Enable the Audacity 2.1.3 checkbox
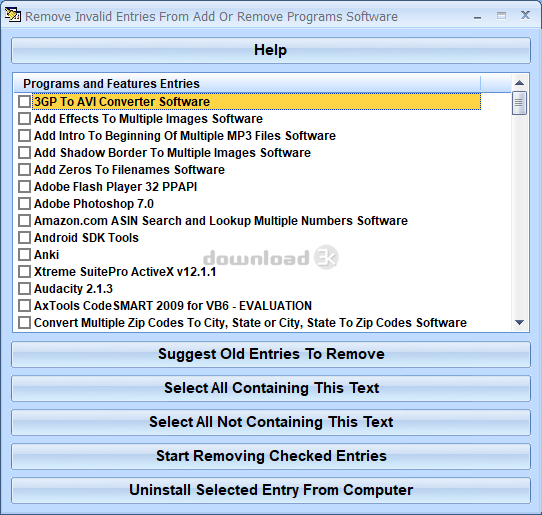This screenshot has width=542, height=515. tap(24, 289)
